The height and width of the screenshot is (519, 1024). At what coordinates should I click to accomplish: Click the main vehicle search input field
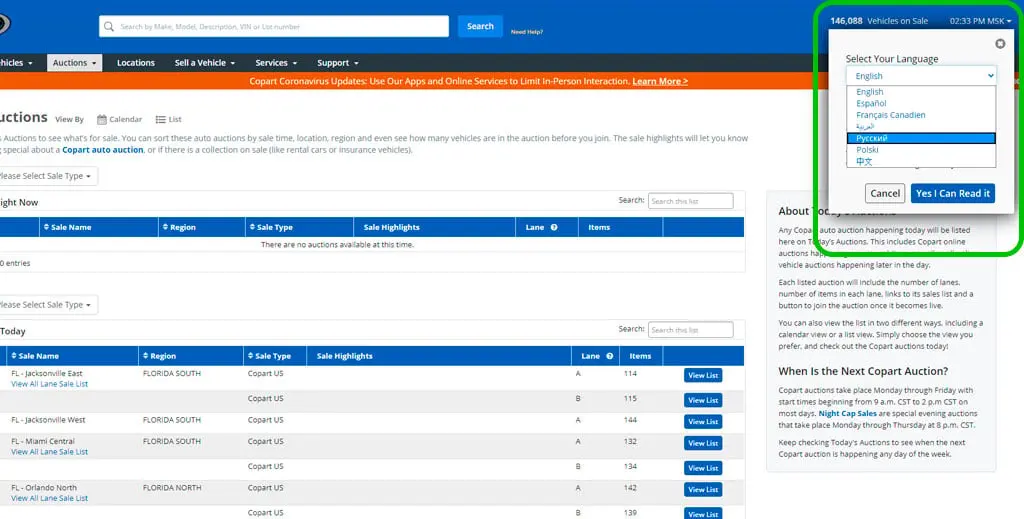(274, 27)
